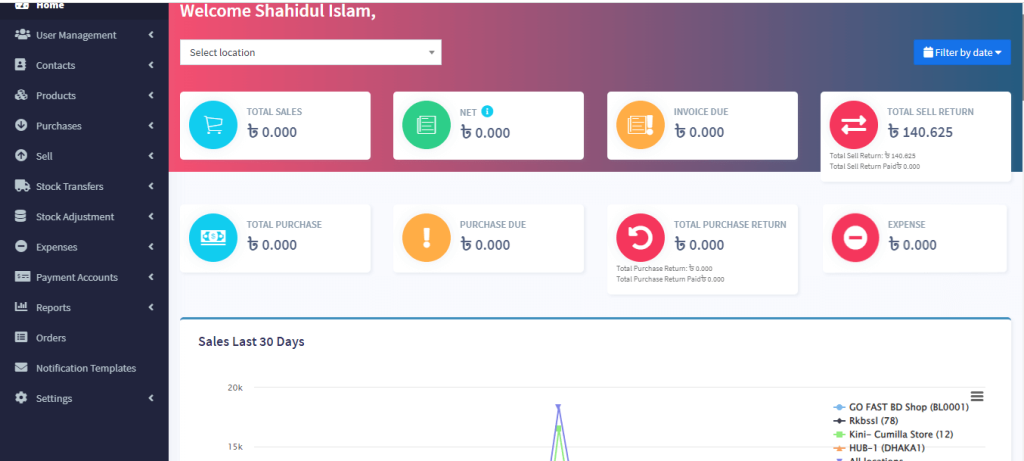Click the Purchase Due exclamation icon
1024x461 pixels.
tap(426, 238)
